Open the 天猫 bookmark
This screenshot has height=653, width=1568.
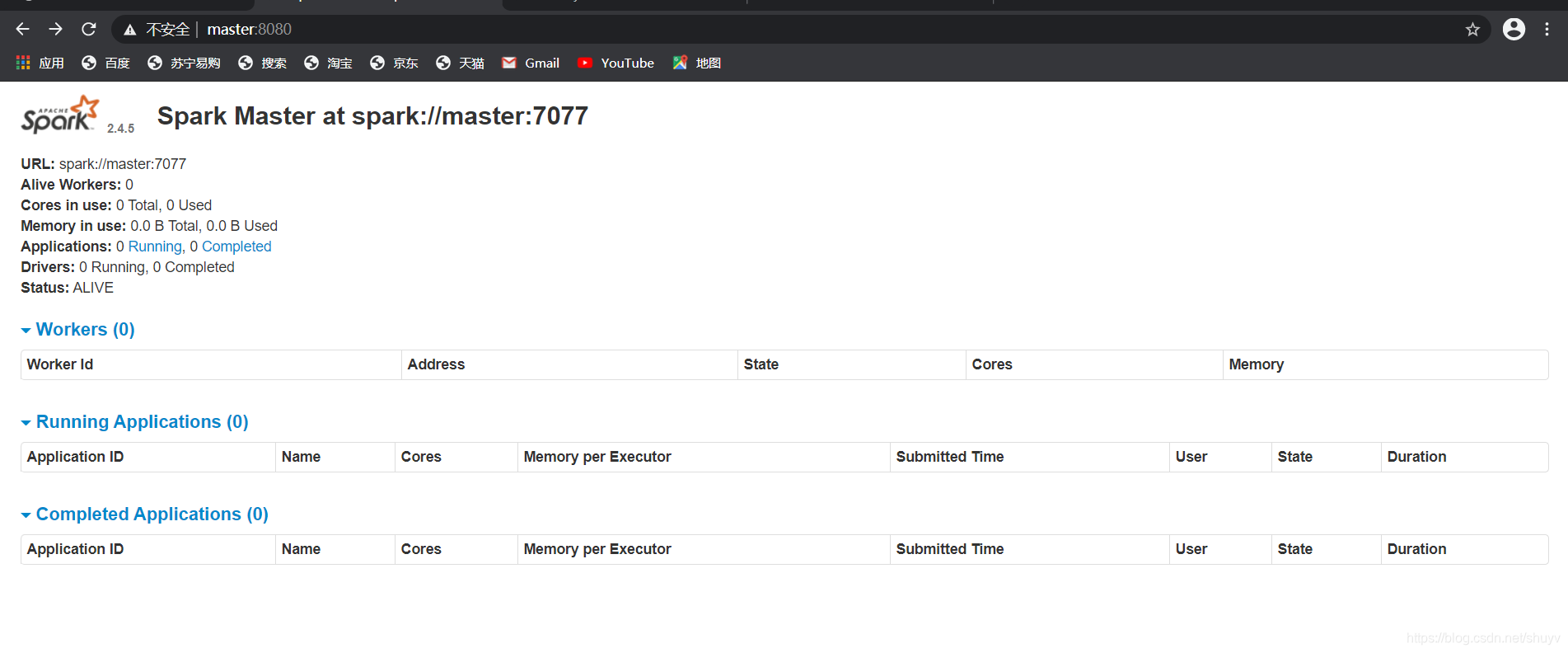[460, 63]
